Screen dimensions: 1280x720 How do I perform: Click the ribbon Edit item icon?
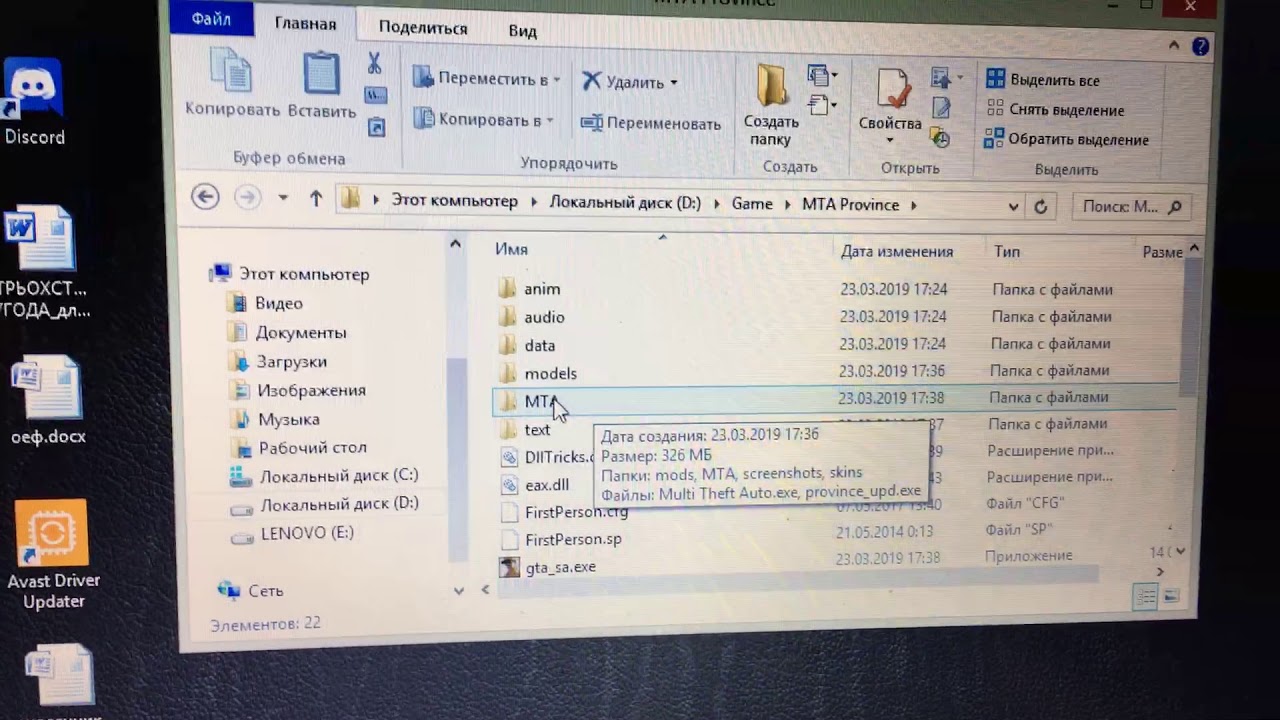point(941,107)
